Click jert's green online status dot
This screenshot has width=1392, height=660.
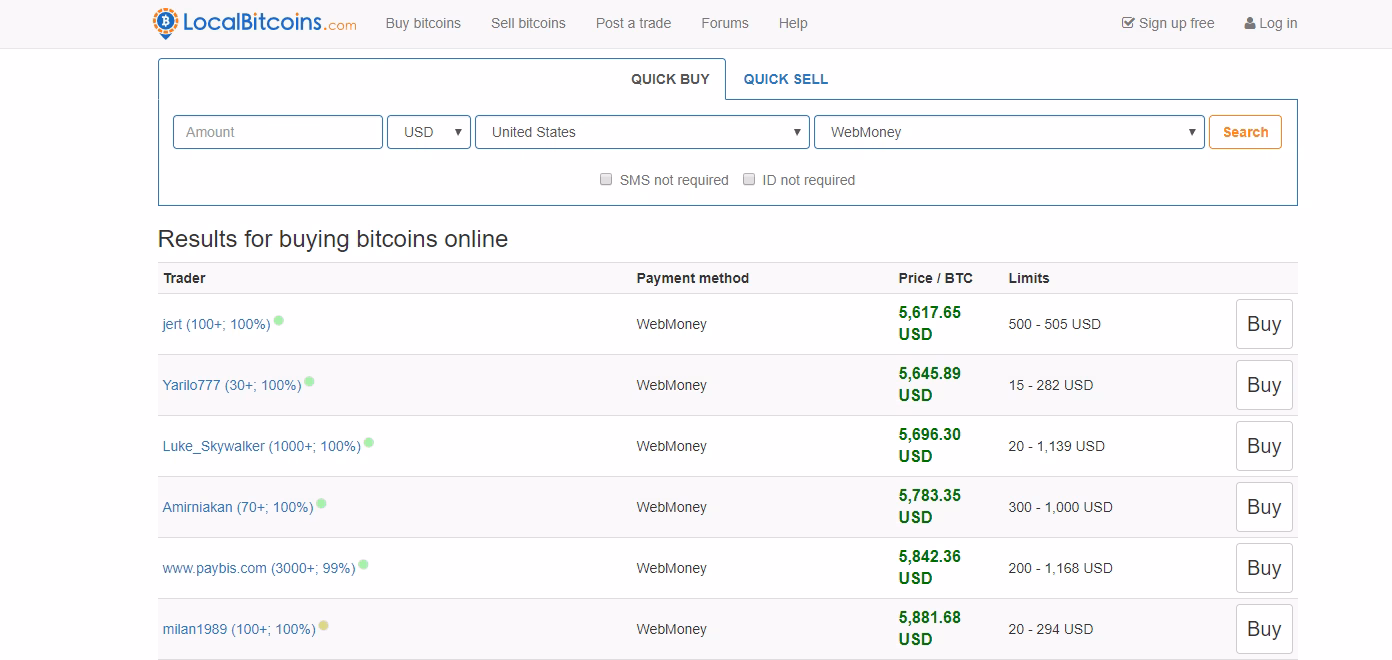(x=279, y=321)
